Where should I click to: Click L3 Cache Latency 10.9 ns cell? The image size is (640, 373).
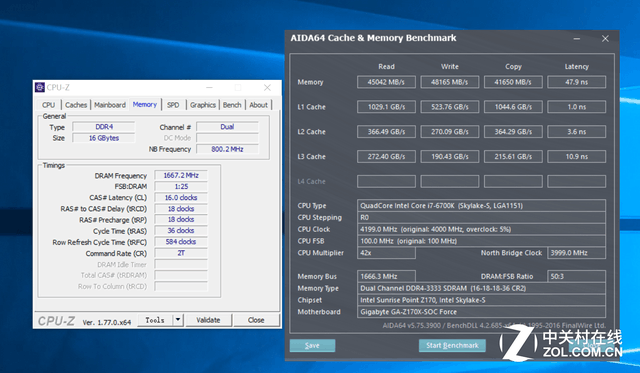point(576,156)
